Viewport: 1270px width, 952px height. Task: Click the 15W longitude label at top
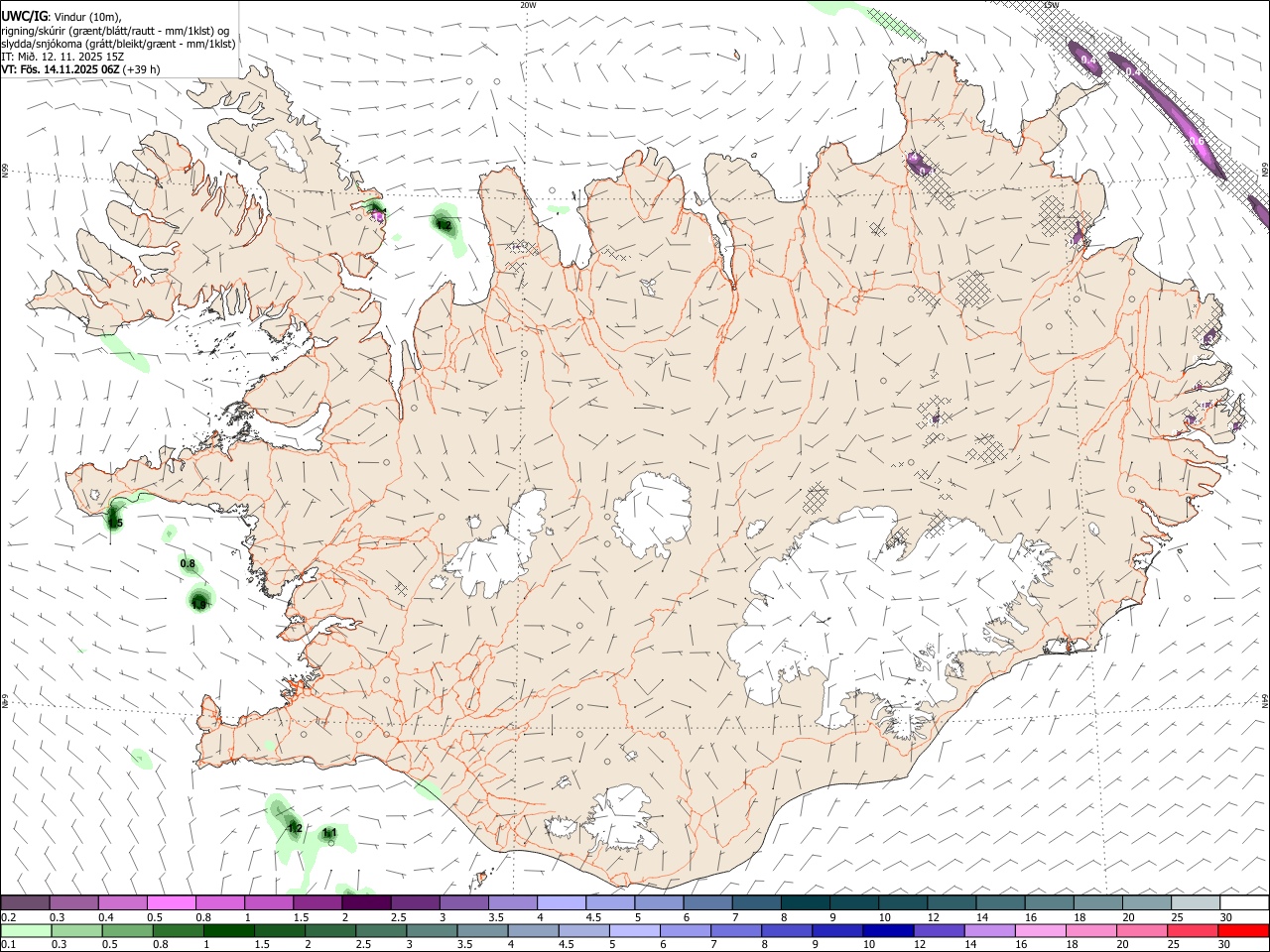point(1051,5)
